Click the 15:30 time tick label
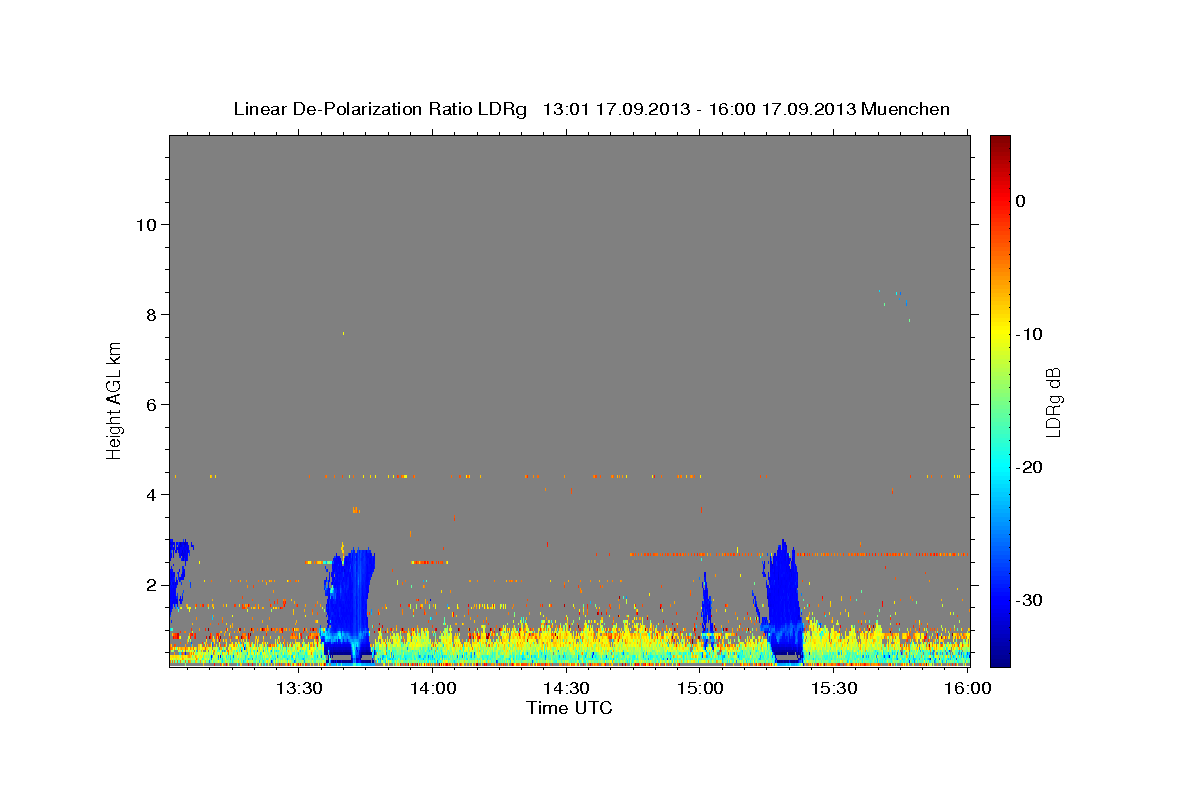Image resolution: width=1200 pixels, height=800 pixels. click(834, 688)
